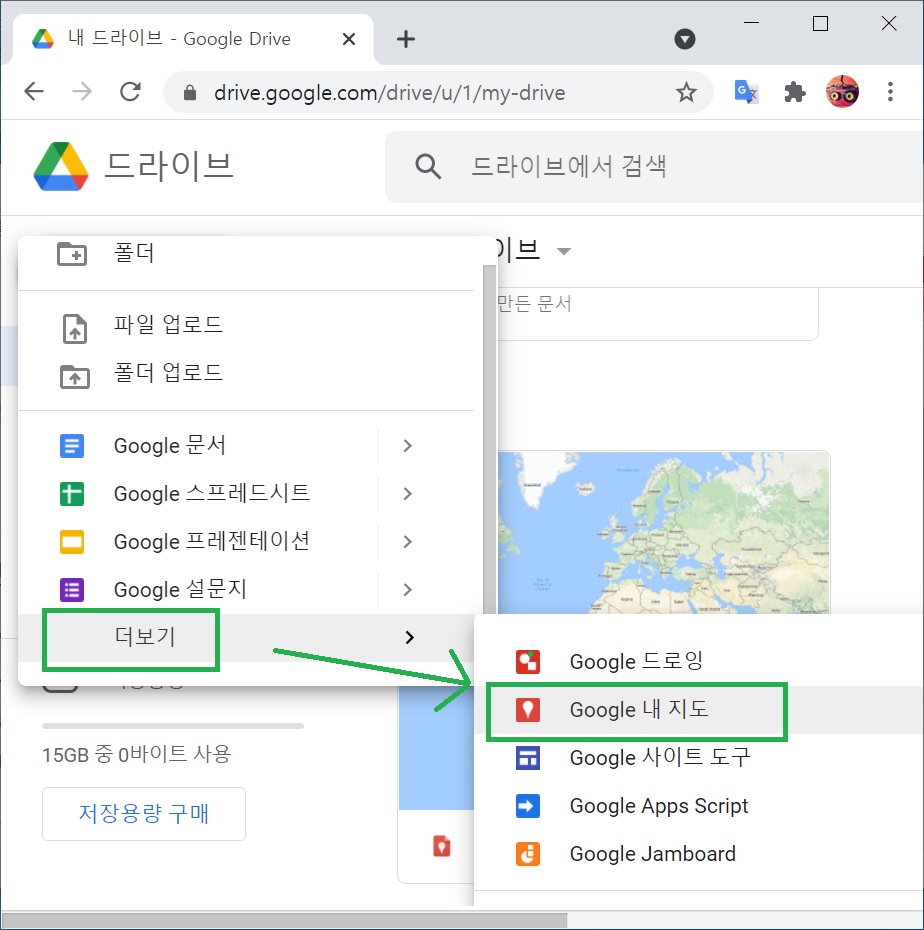
Task: Click the Google Jamboard icon
Action: coord(528,854)
